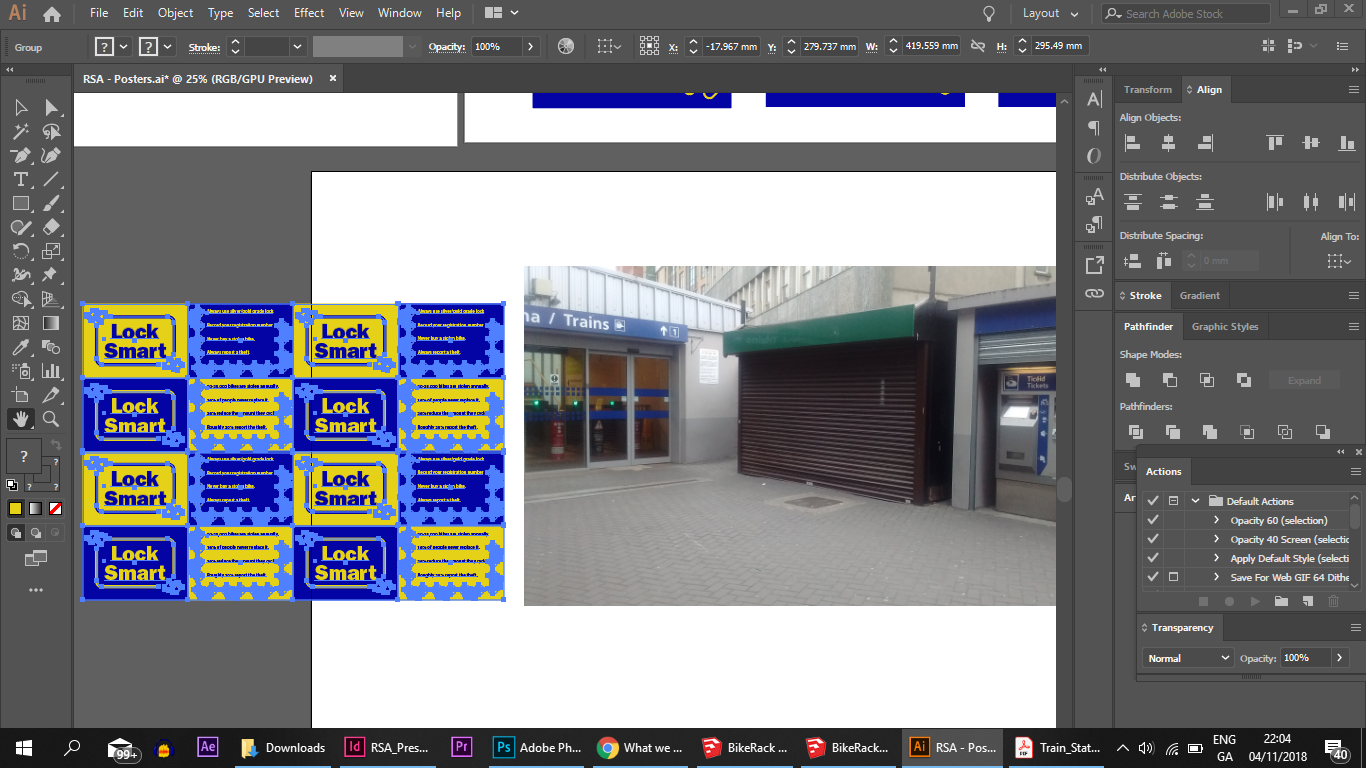Select the Direct Selection tool
The height and width of the screenshot is (768, 1366).
click(51, 107)
